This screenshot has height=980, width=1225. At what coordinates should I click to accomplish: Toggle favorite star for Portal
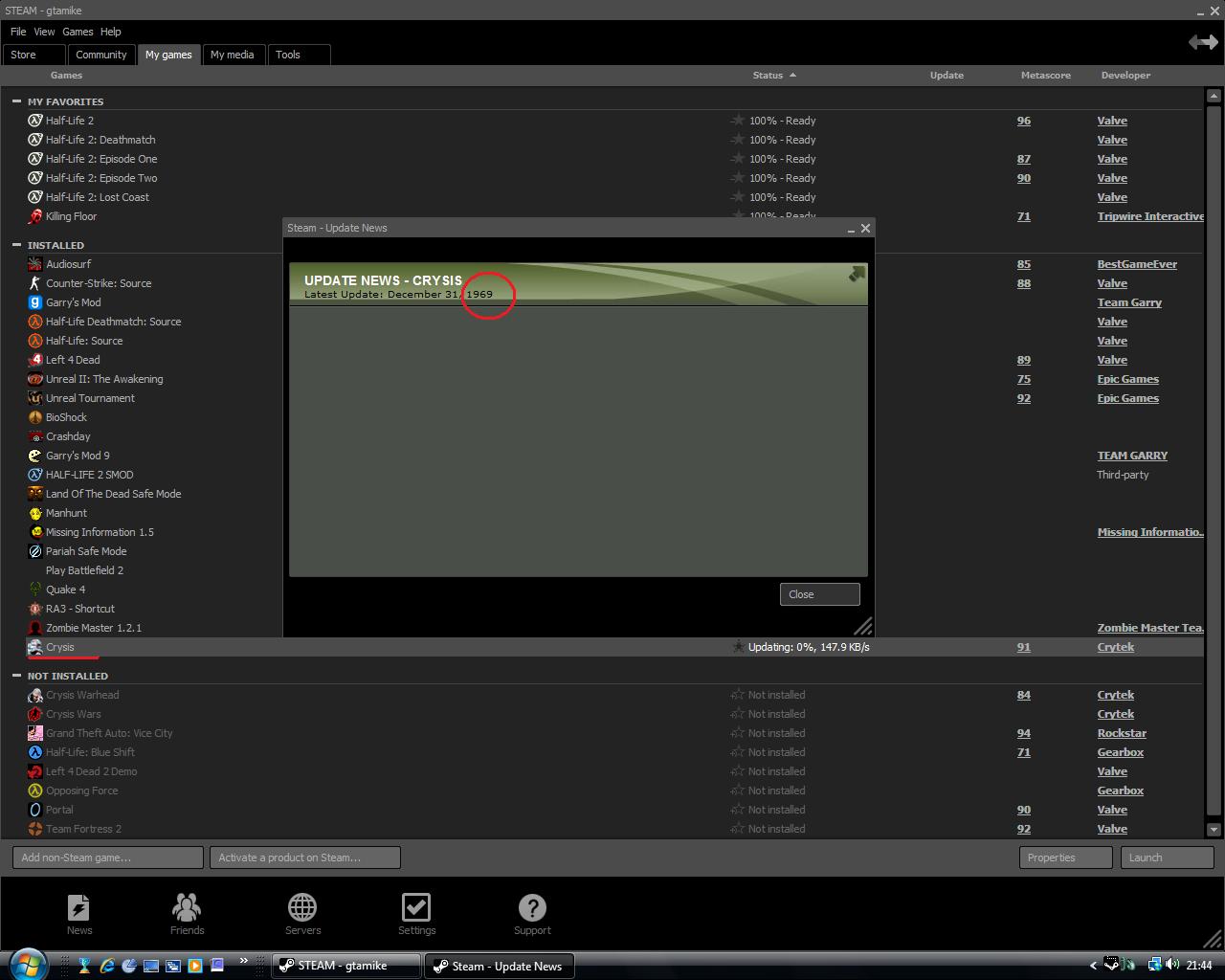738,810
